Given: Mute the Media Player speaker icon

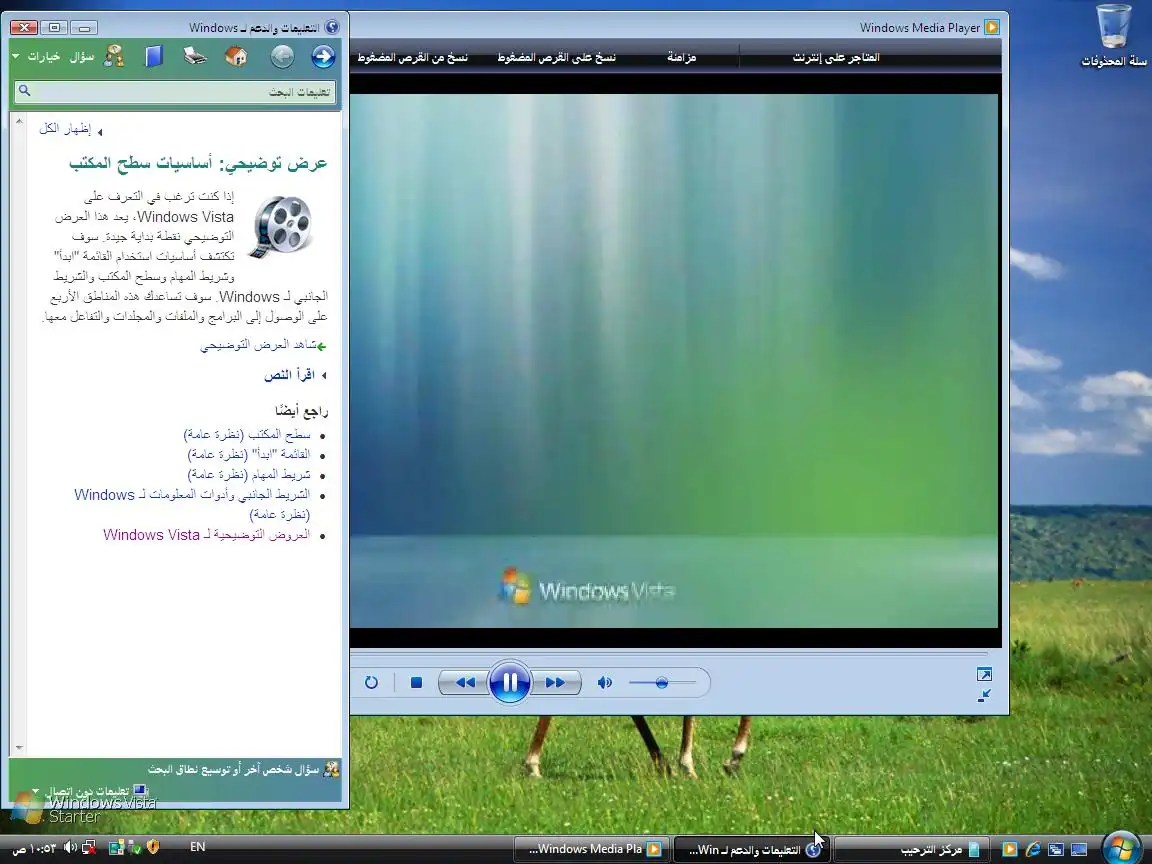Looking at the screenshot, I should pos(605,683).
